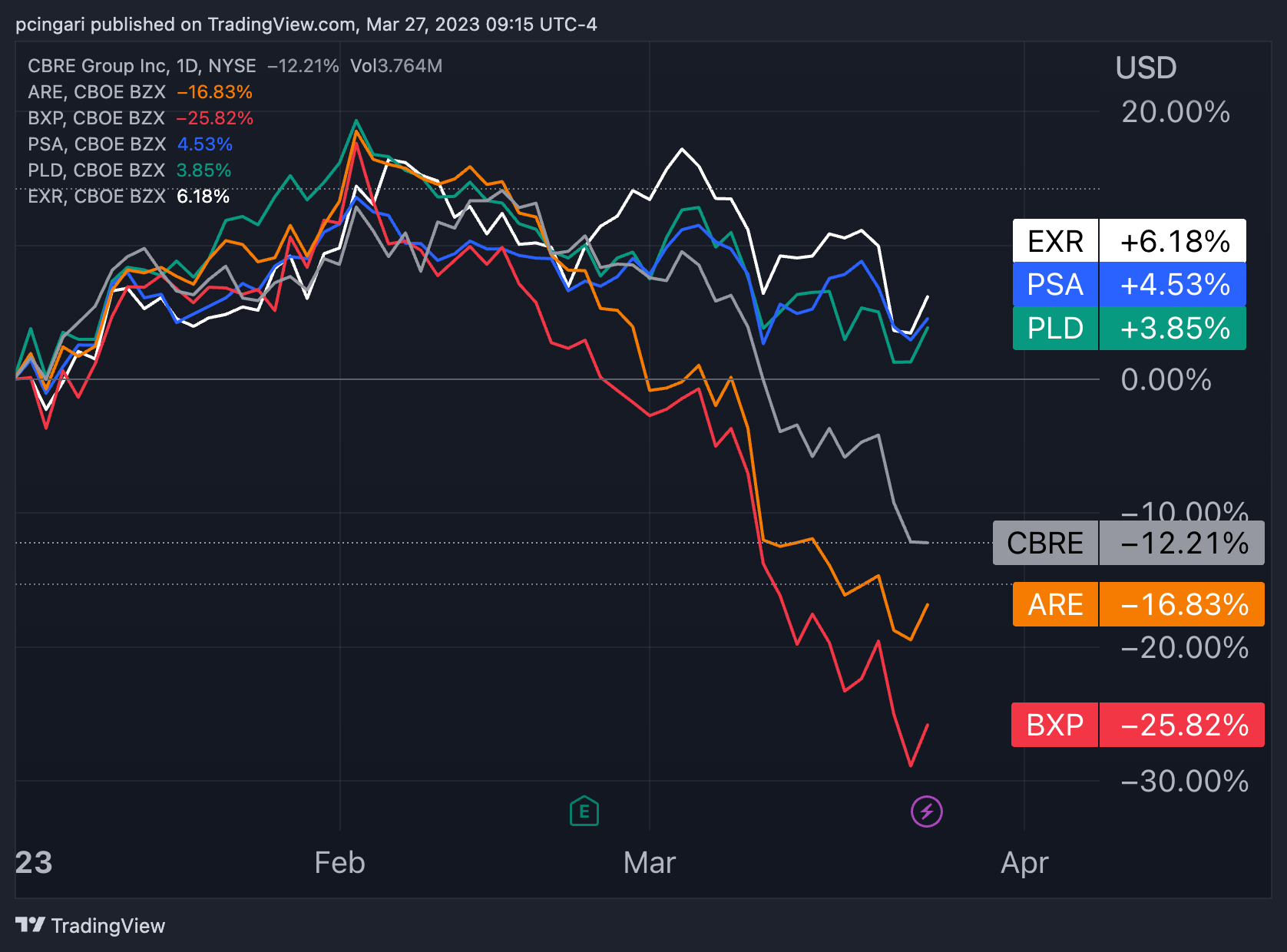1287x952 pixels.
Task: Click the USD currency label
Action: (x=1146, y=68)
